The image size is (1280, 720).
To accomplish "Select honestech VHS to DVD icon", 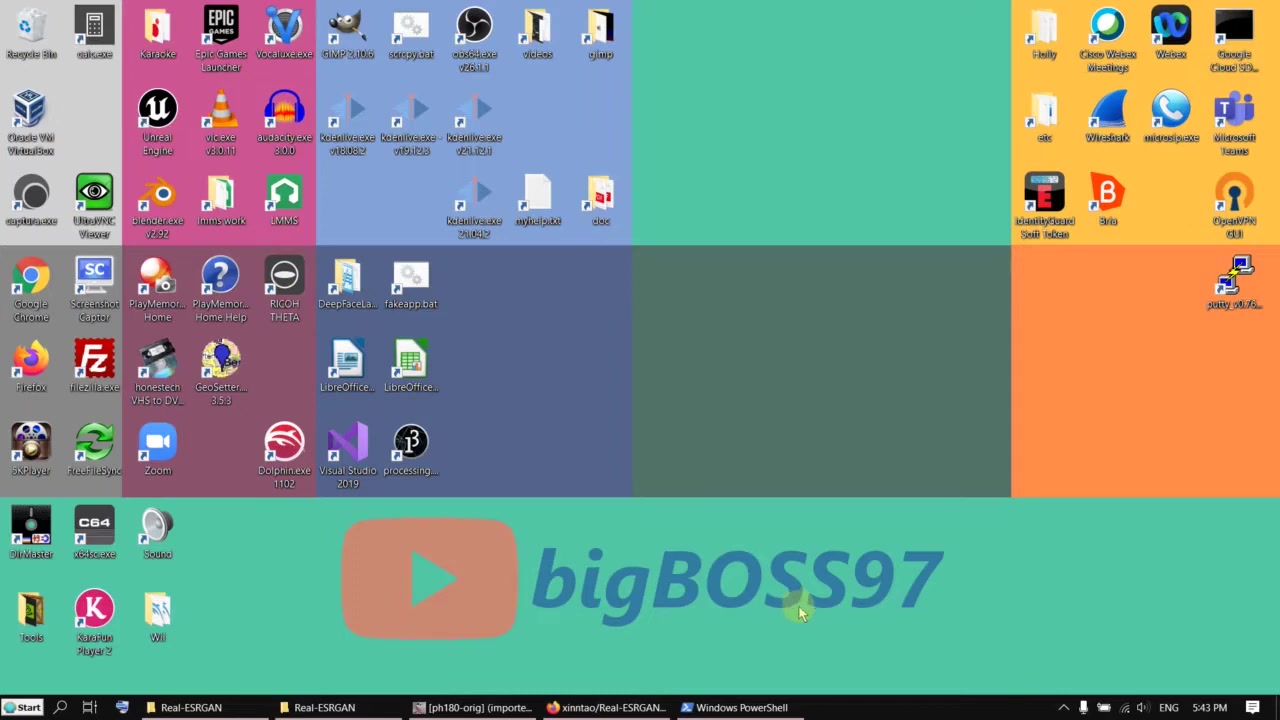I will 157,373.
